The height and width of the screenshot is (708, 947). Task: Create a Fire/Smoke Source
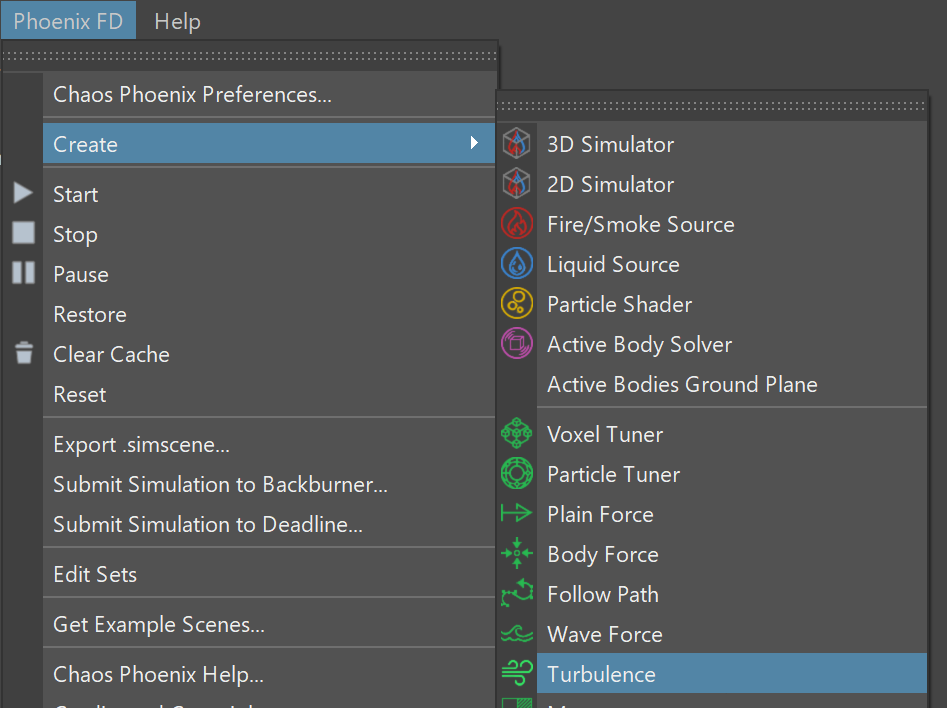pyautogui.click(x=731, y=224)
